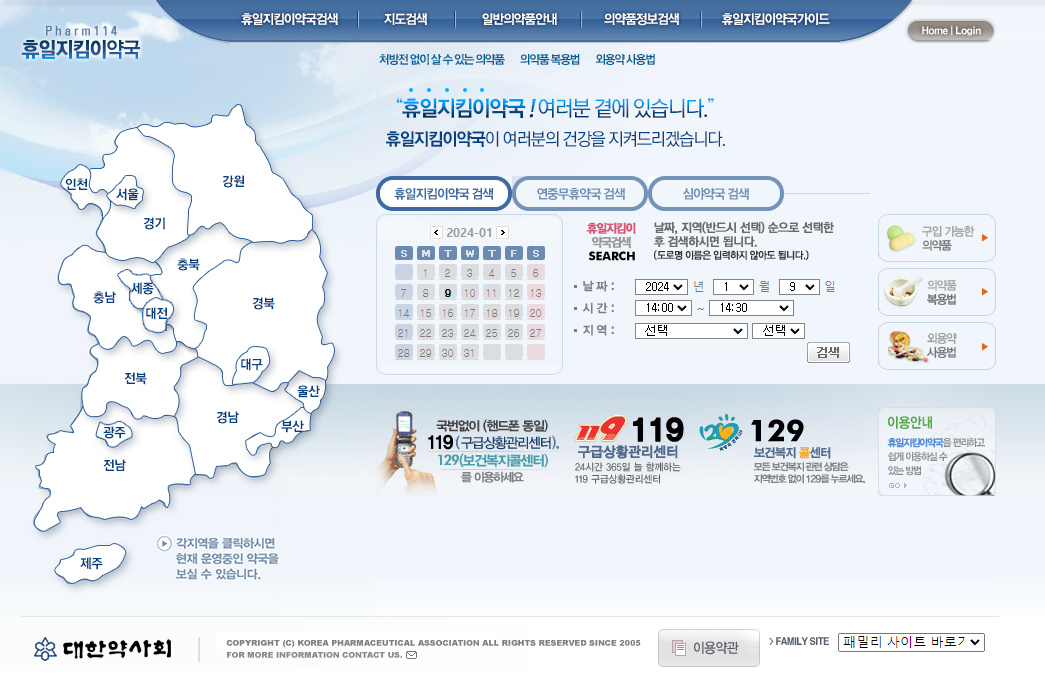
Task: Open the wide region 선택 dropdown
Action: pos(691,331)
